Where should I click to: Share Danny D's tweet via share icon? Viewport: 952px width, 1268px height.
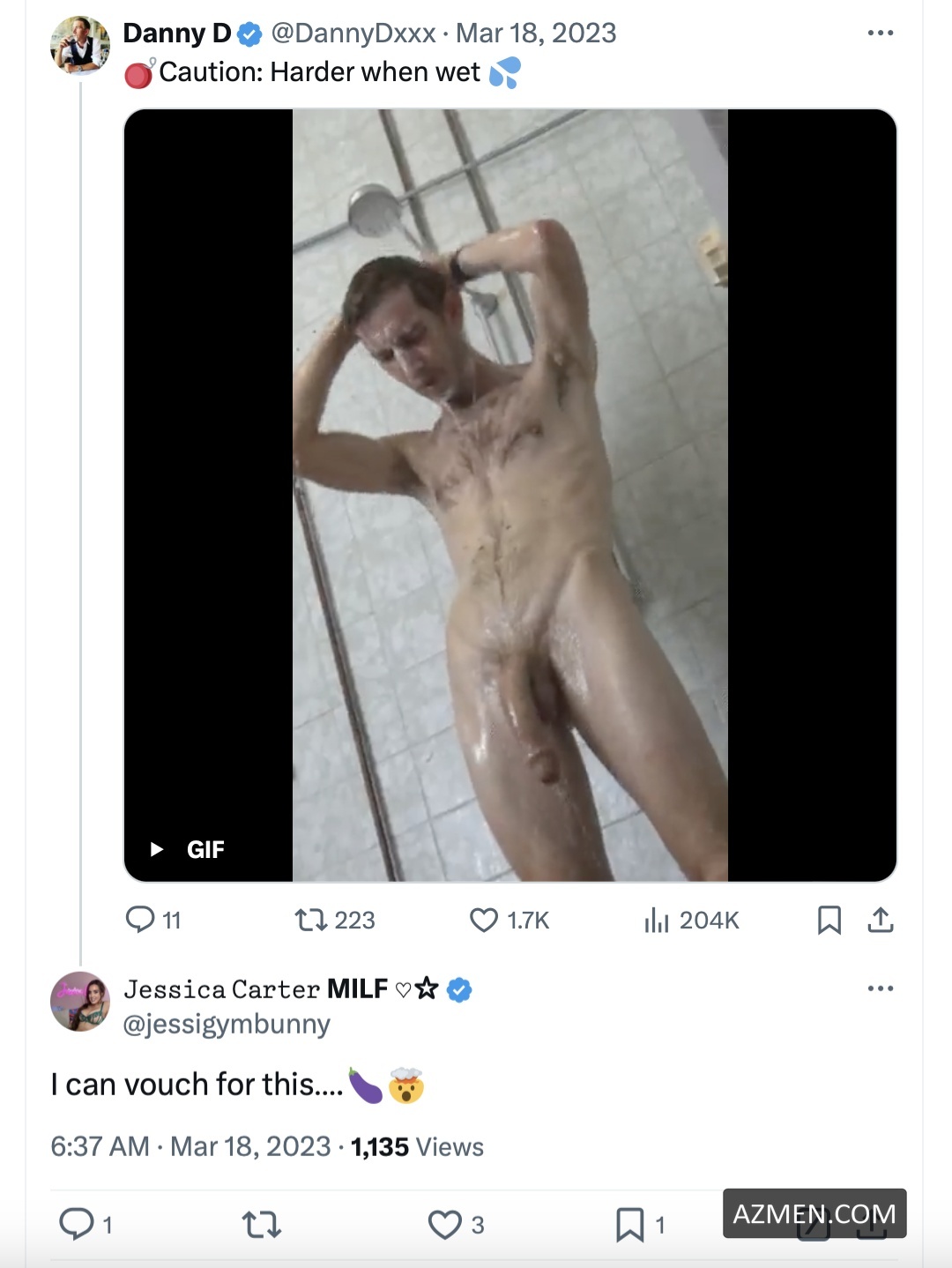click(x=881, y=920)
